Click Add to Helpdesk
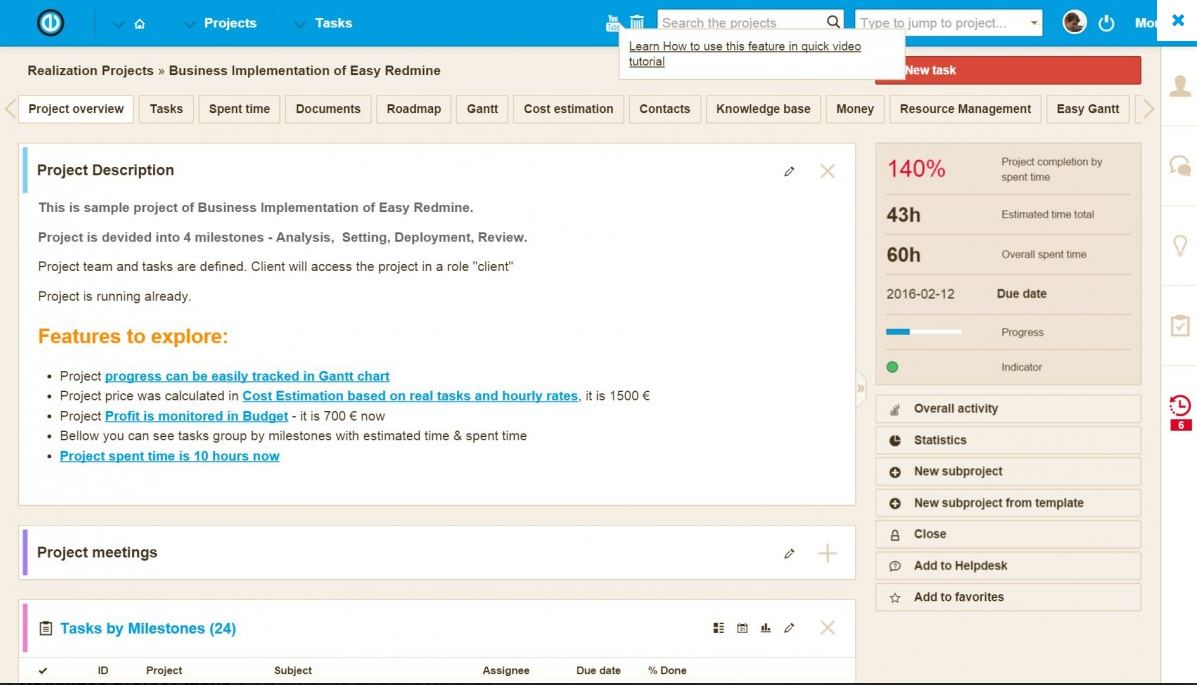This screenshot has width=1197, height=685. pyautogui.click(x=1008, y=565)
